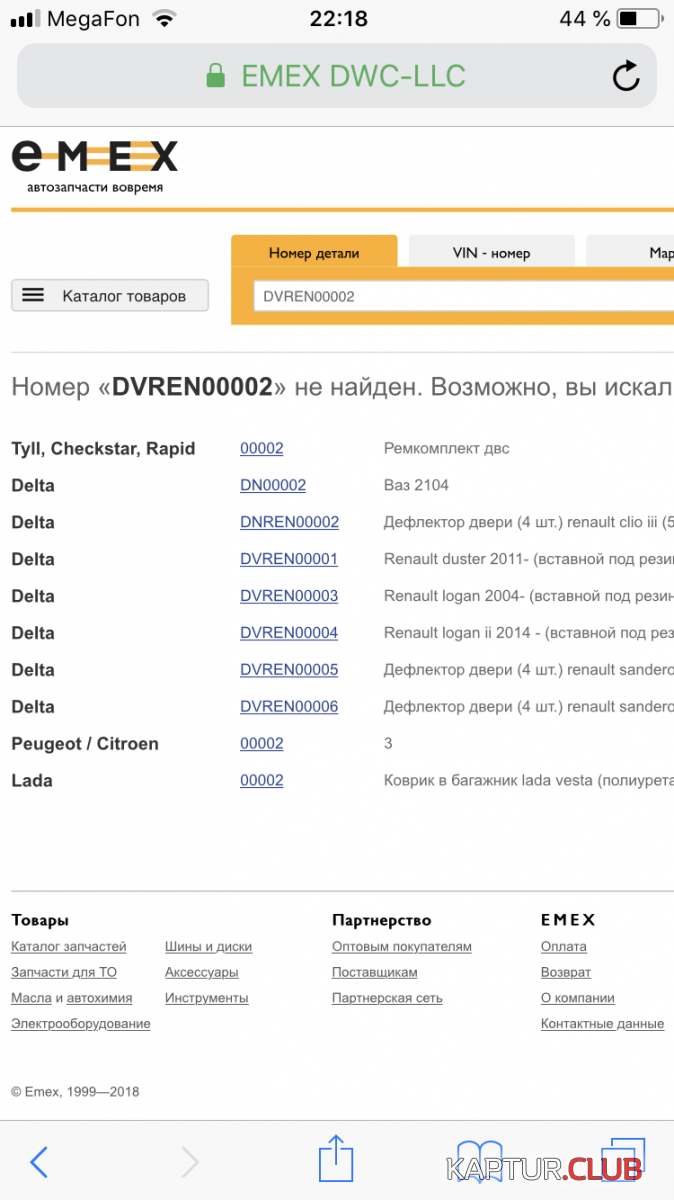Click the Renault logan ii 2014 description
This screenshot has height=1200, width=674.
[529, 633]
